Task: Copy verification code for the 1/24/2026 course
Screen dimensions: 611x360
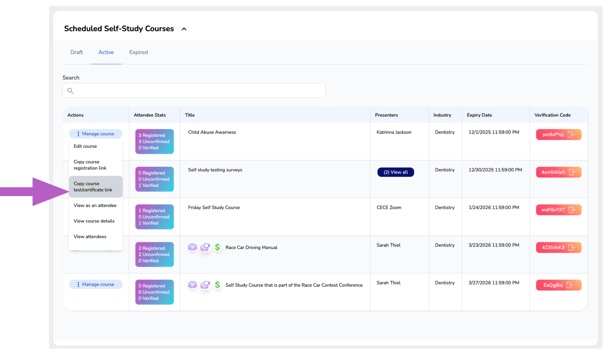Action: click(x=558, y=210)
